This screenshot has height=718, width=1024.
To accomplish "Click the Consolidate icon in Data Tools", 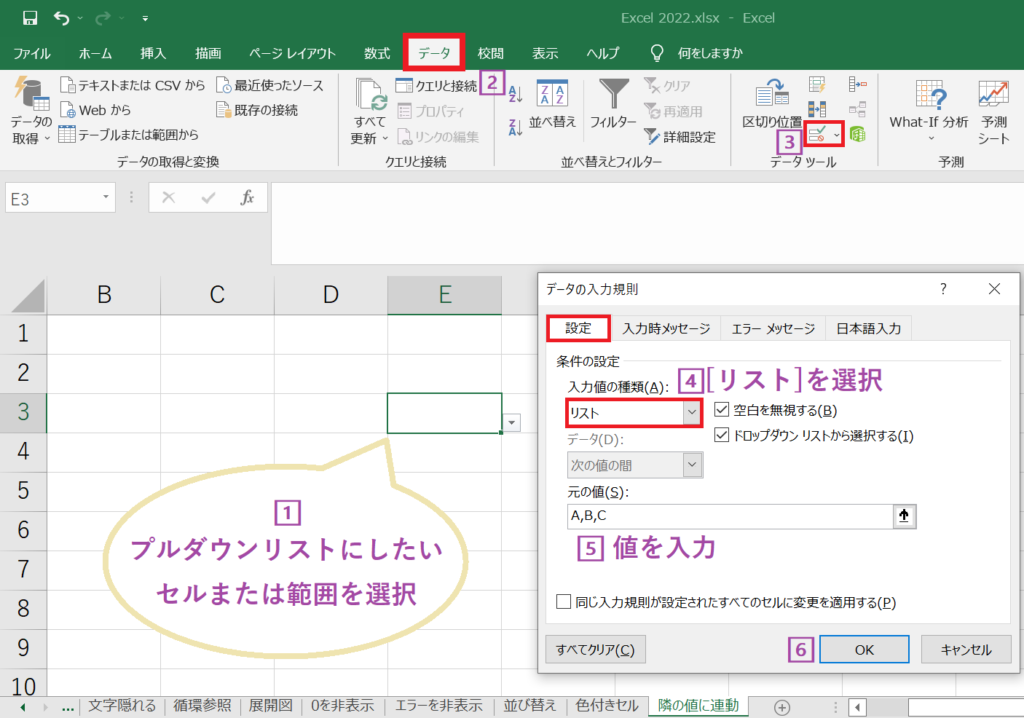I will 857,84.
